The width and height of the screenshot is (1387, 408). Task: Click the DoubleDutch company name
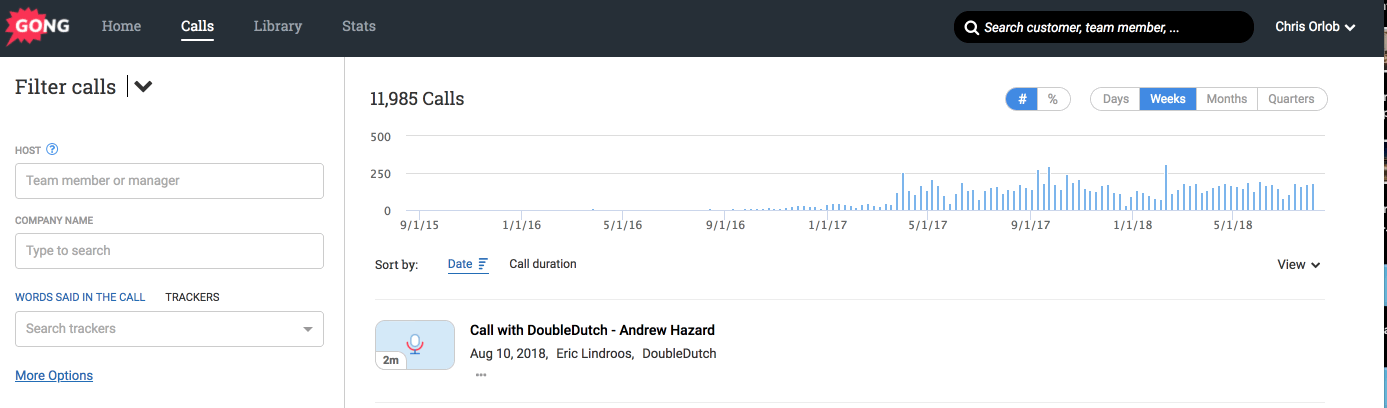pos(679,353)
